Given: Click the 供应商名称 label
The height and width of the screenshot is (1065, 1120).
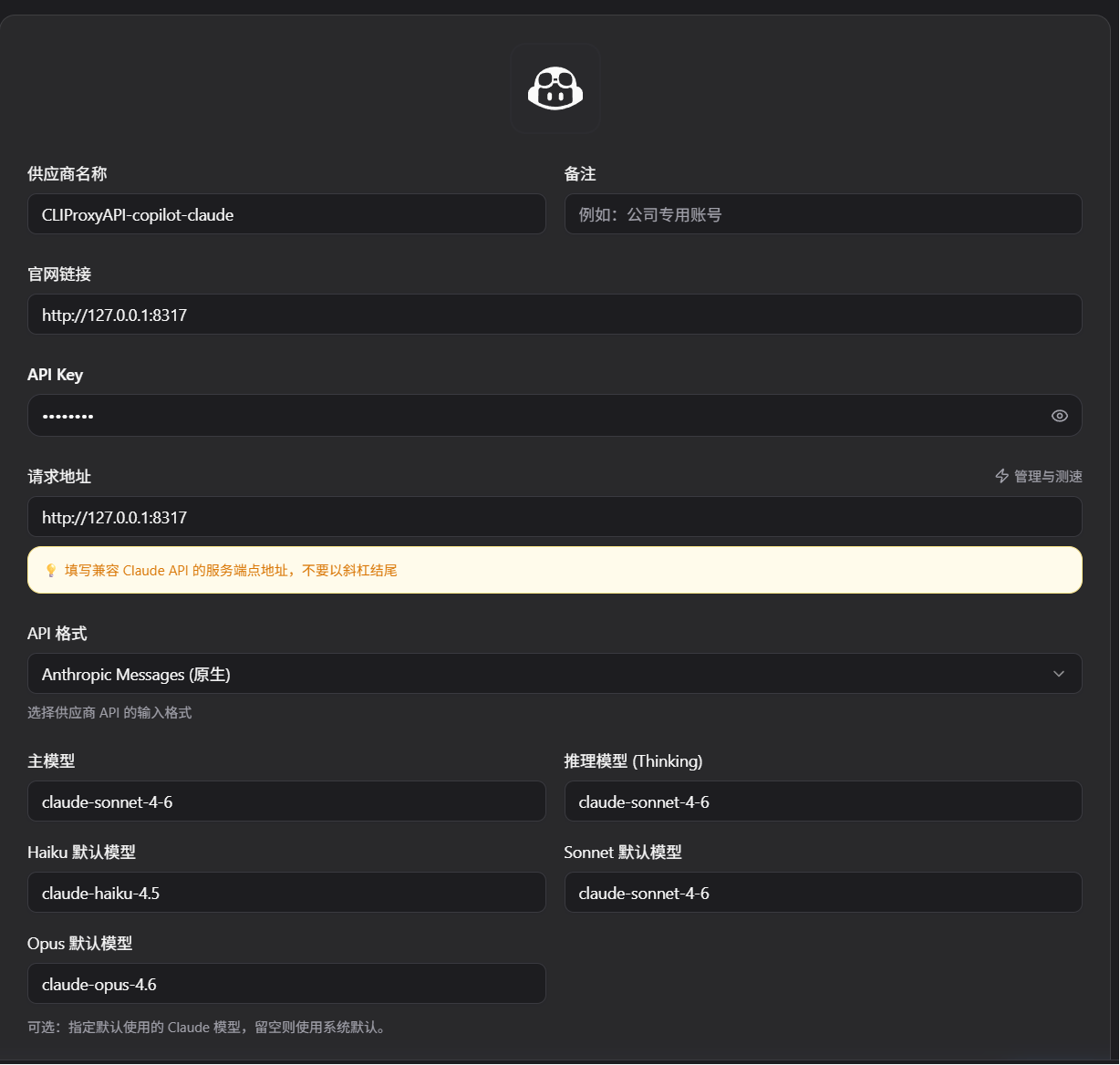Looking at the screenshot, I should coord(67,174).
